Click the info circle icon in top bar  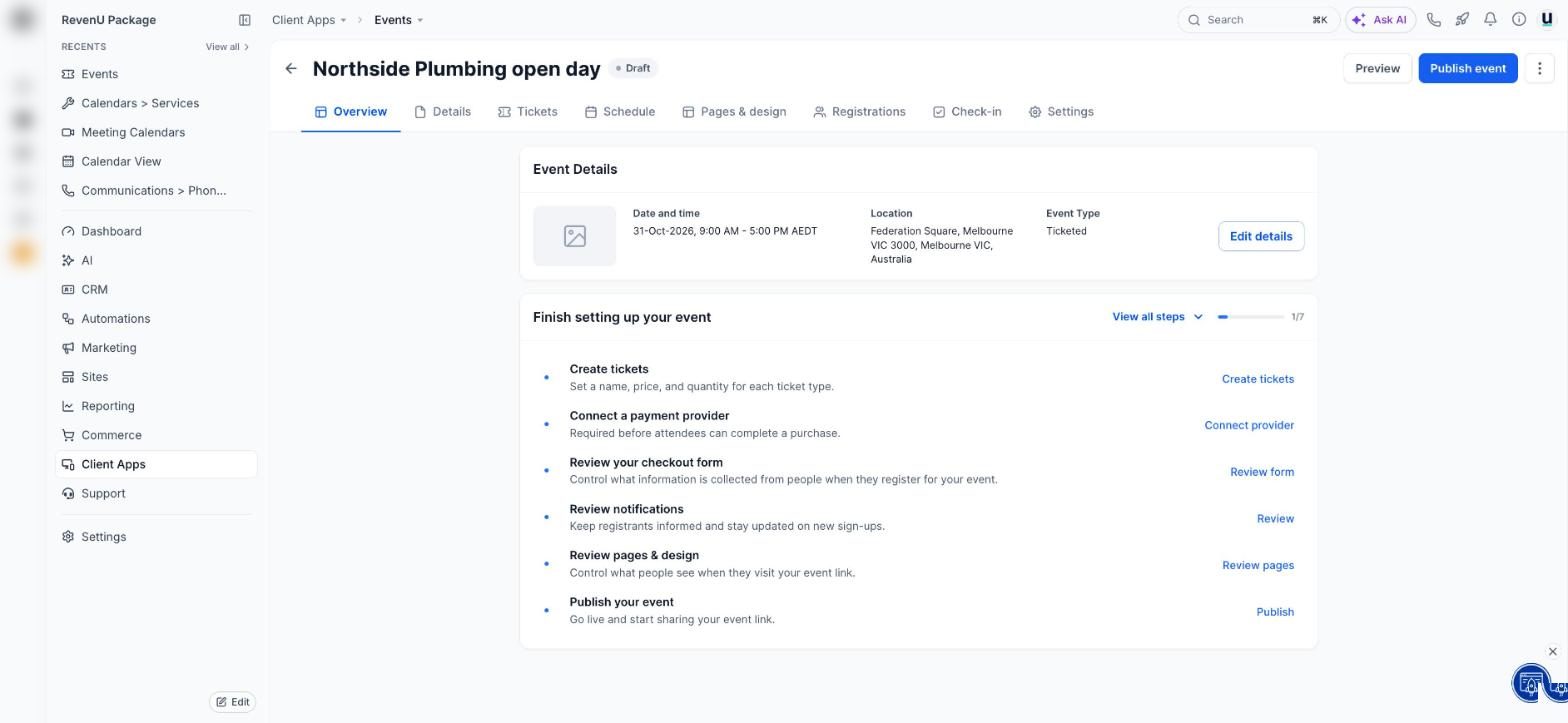(x=1518, y=20)
